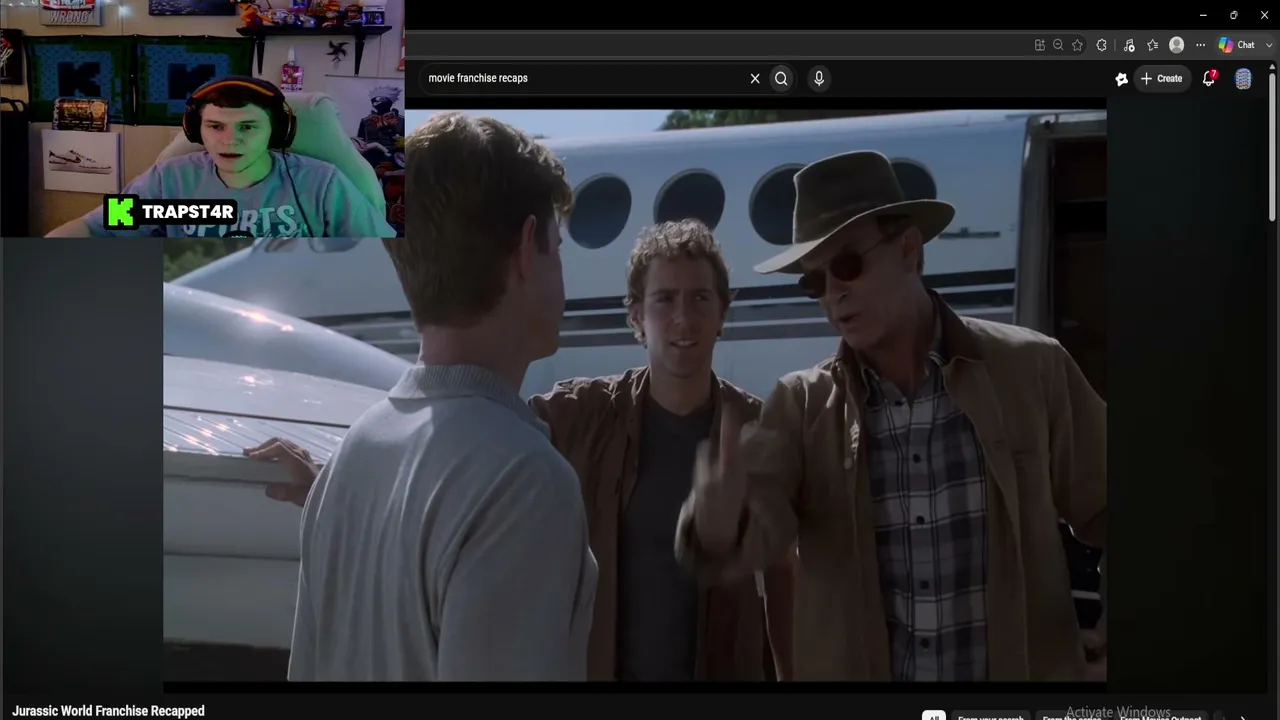Open browser Settings and more menu
This screenshot has height=720, width=1280.
pyautogui.click(x=1200, y=45)
